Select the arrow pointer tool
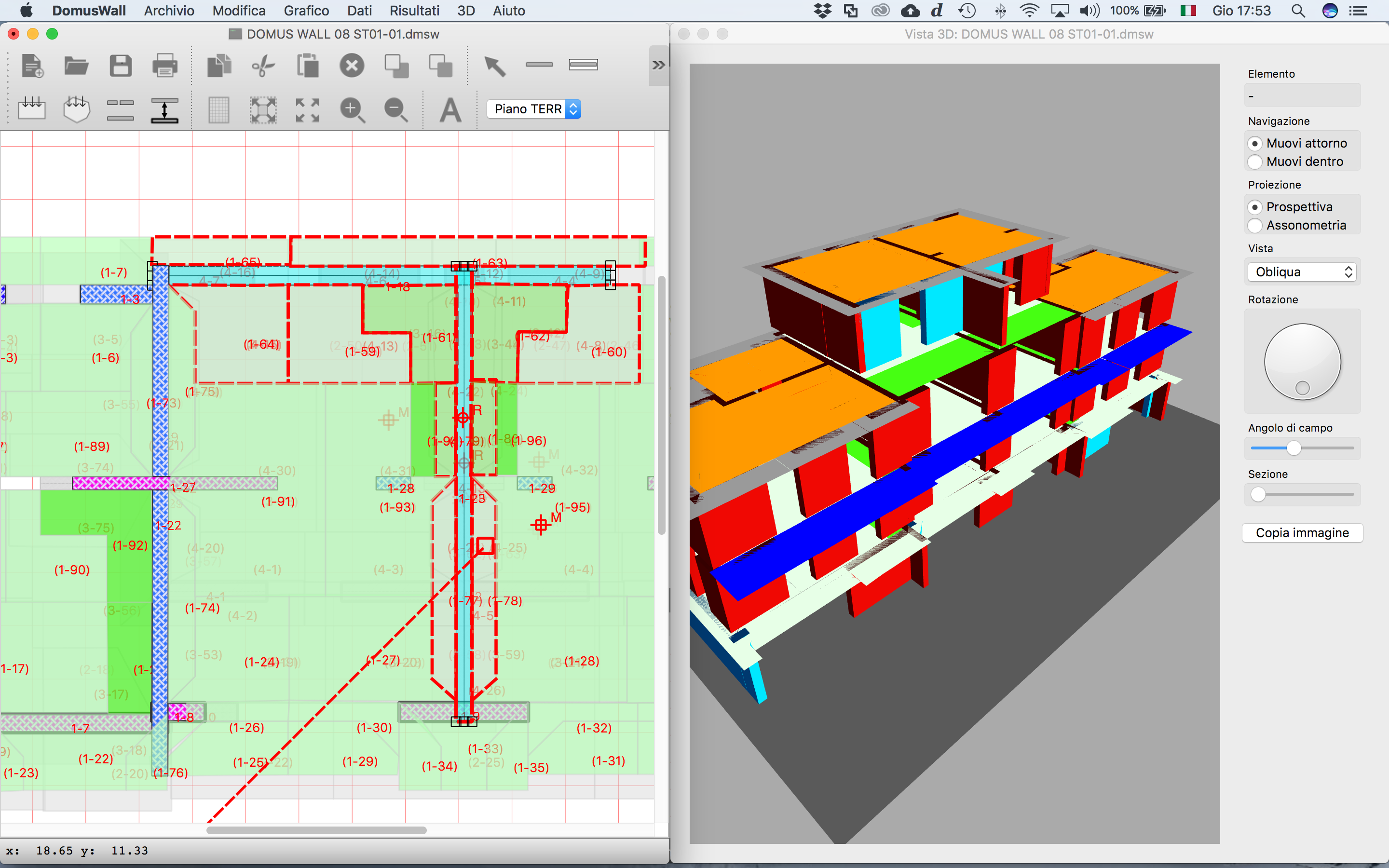The image size is (1389, 868). [x=495, y=66]
